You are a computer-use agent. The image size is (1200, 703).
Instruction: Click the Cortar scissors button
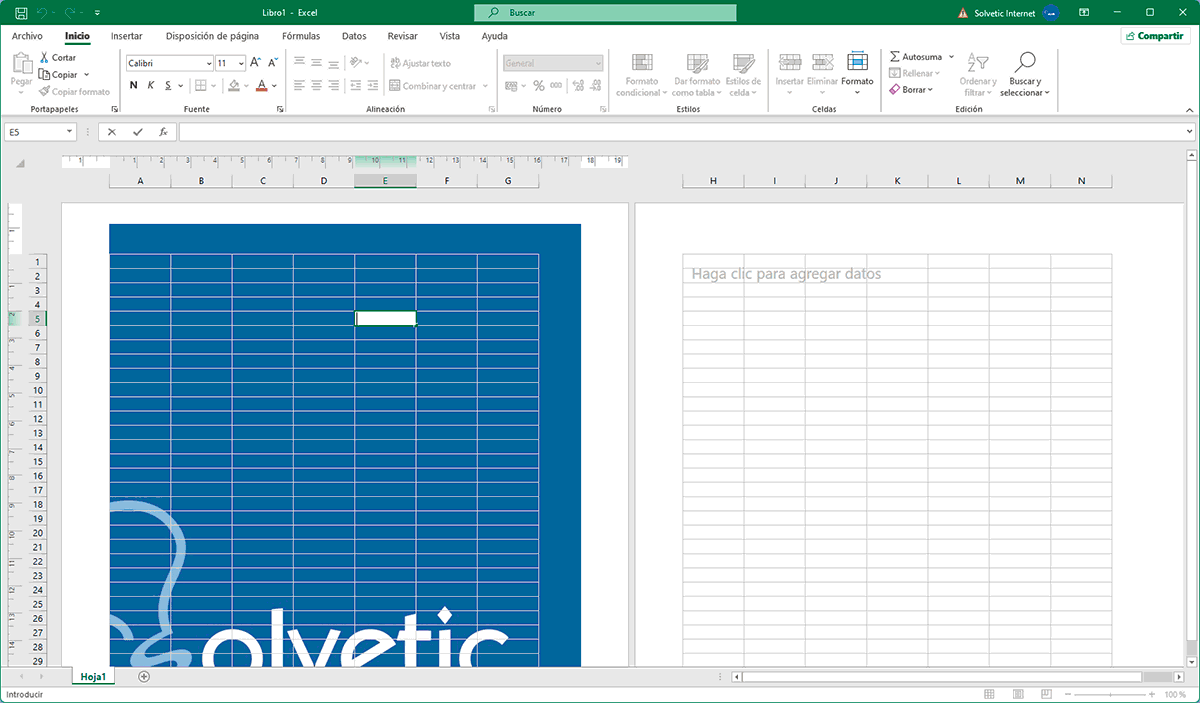coord(58,58)
